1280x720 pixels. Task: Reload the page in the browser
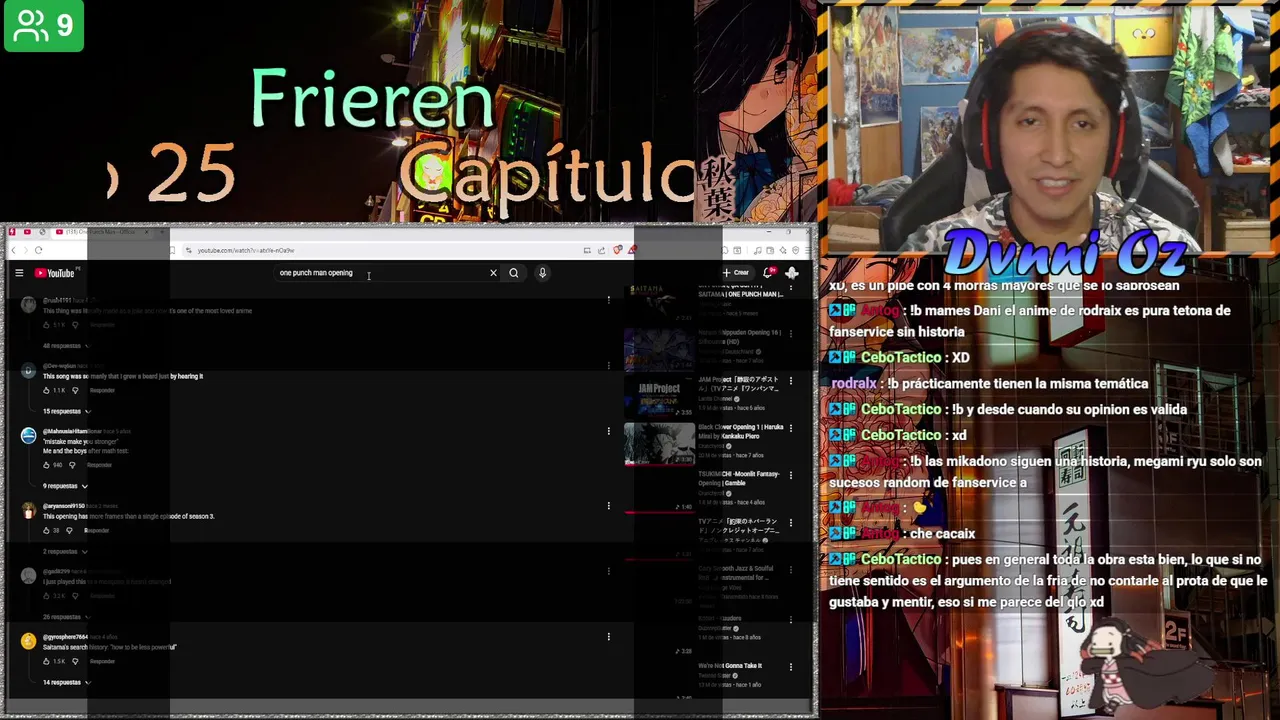(38, 250)
